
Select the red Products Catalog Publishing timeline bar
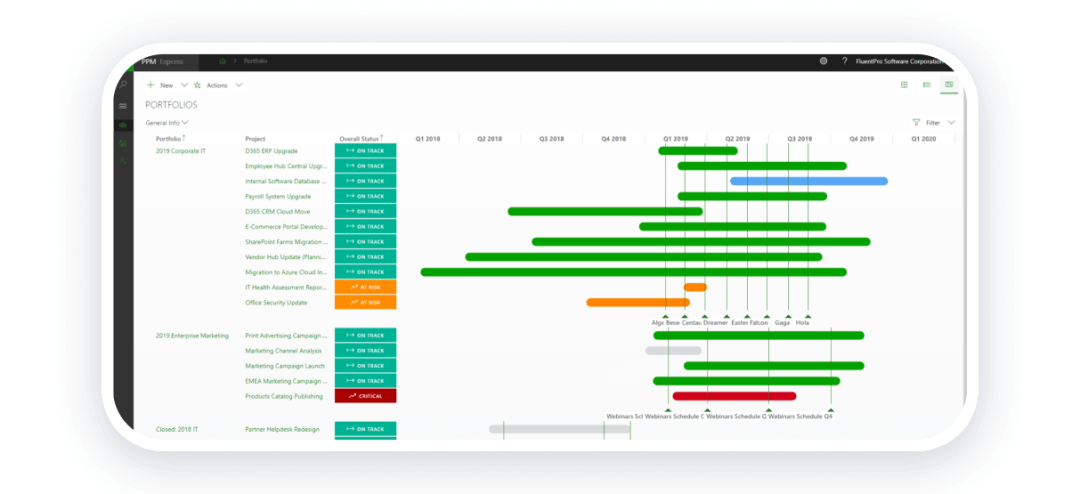[x=734, y=396]
